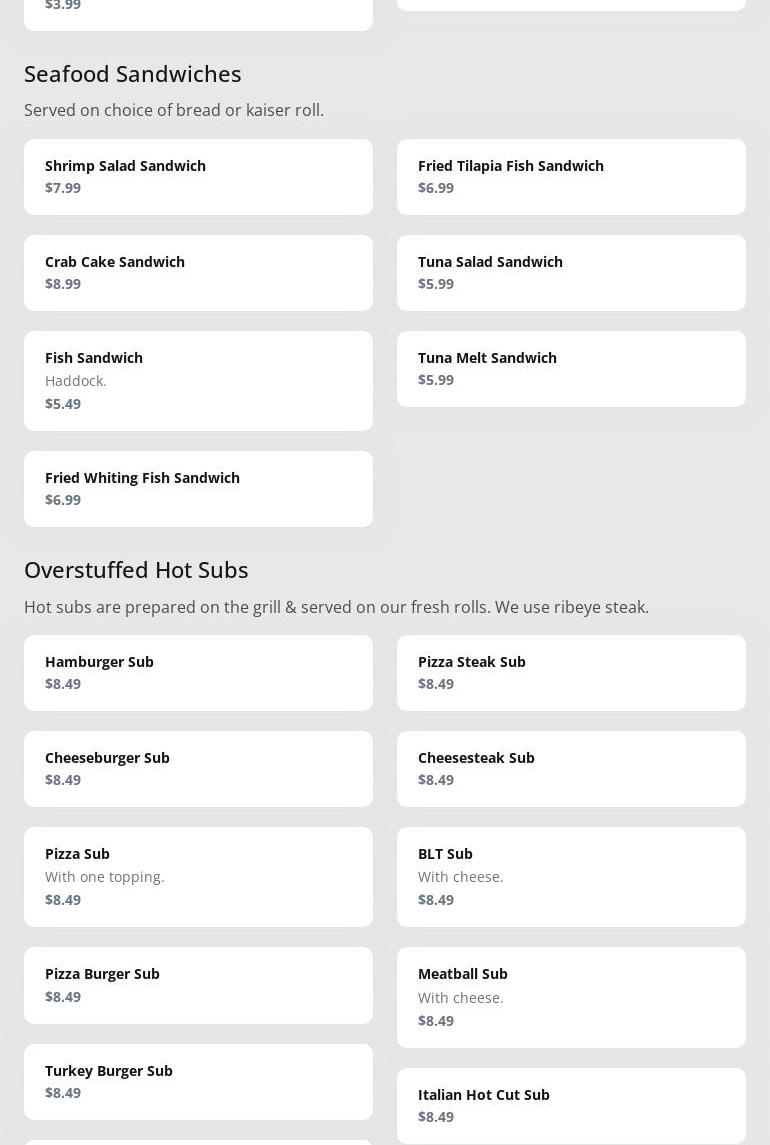770x1145 pixels.
Task: Add the Fried Whiting Fish Sandwich
Action: (198, 488)
